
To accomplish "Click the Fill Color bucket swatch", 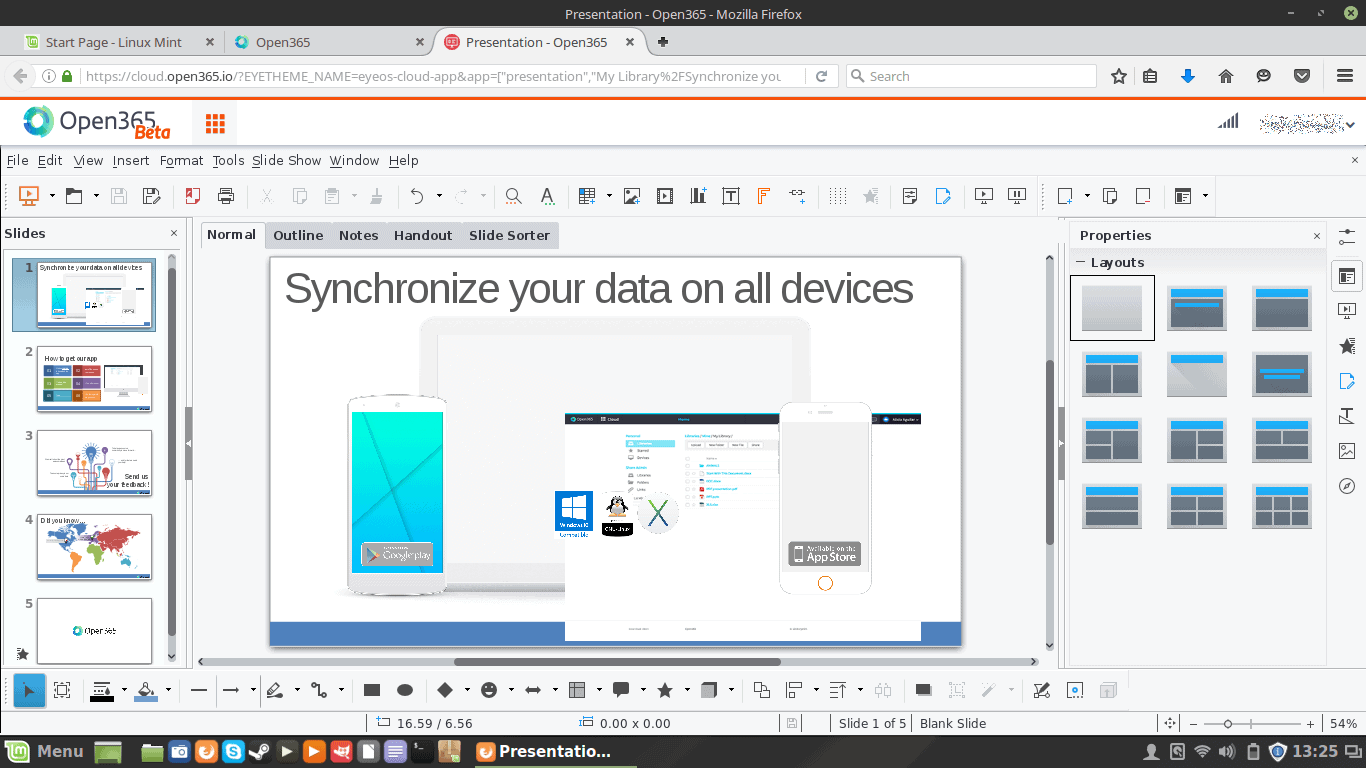I will pyautogui.click(x=146, y=690).
